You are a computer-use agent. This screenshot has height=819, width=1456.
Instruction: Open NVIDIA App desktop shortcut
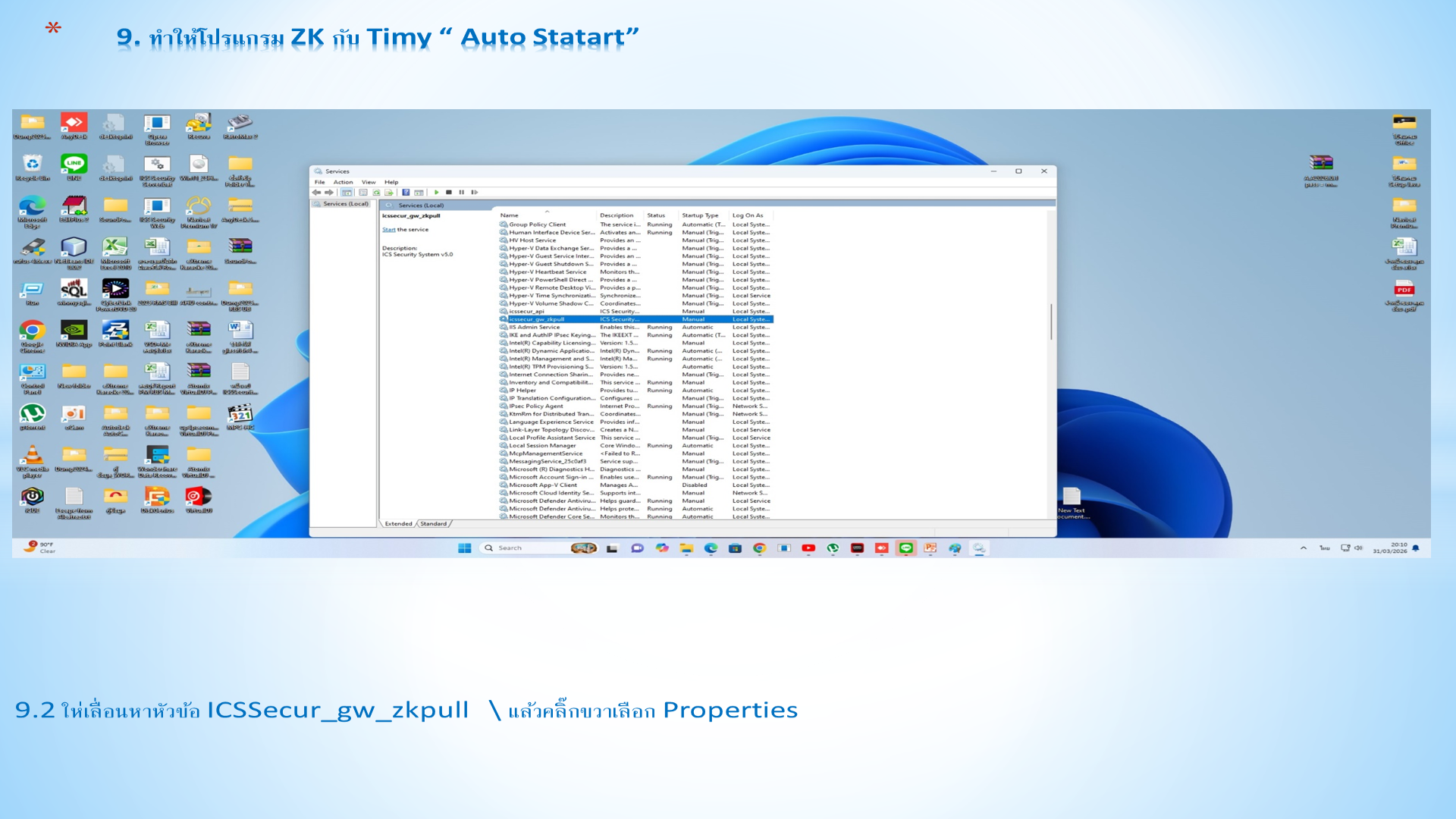click(74, 334)
